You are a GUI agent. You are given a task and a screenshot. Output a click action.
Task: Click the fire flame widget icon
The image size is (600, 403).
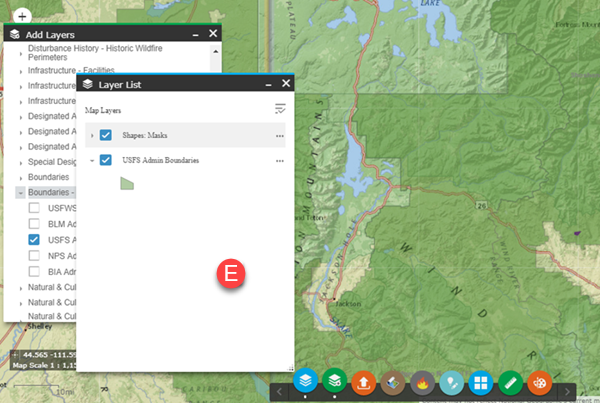click(x=422, y=383)
